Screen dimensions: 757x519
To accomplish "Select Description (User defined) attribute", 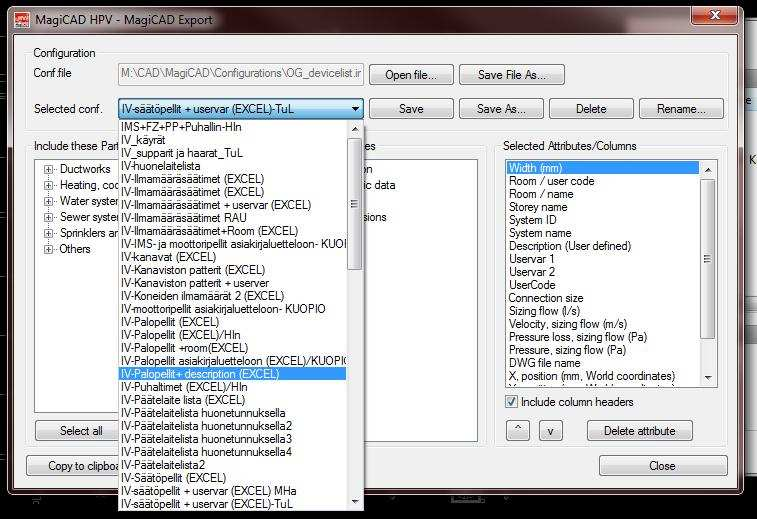I will point(603,246).
